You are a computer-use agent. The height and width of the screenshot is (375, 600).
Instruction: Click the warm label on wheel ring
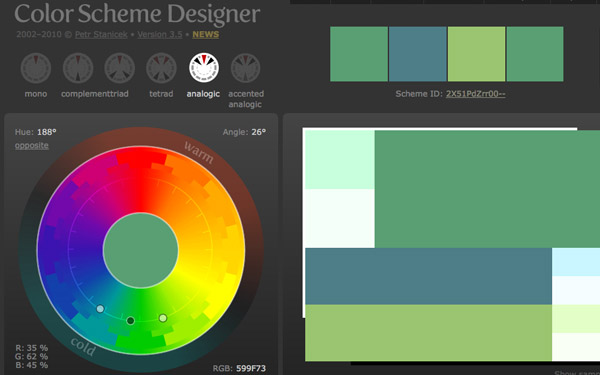[x=198, y=152]
